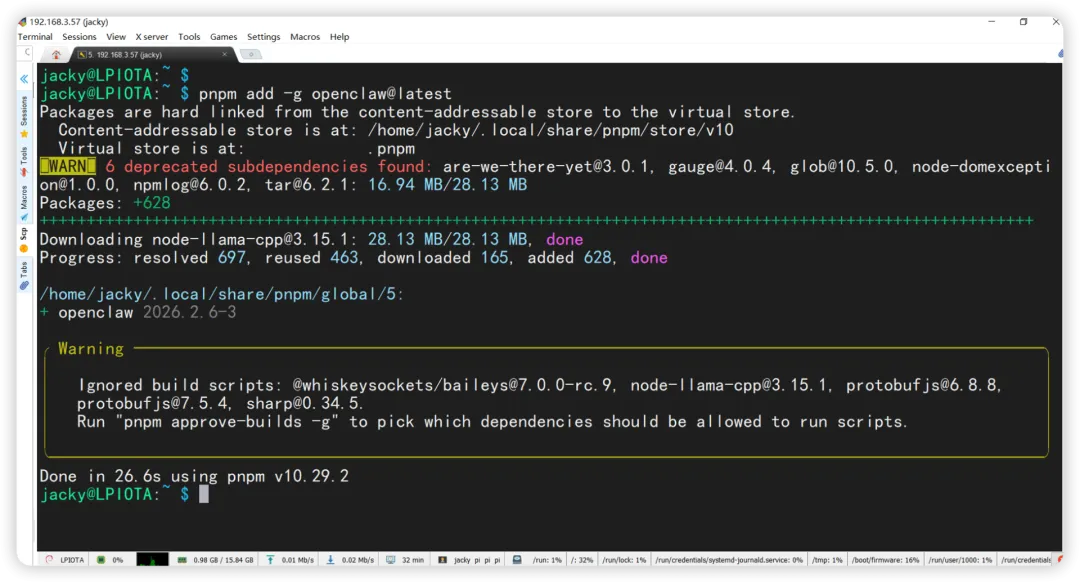Click the openclaw 2026.2.6-3 version line
Image resolution: width=1080 pixels, height=582 pixels.
pyautogui.click(x=138, y=312)
